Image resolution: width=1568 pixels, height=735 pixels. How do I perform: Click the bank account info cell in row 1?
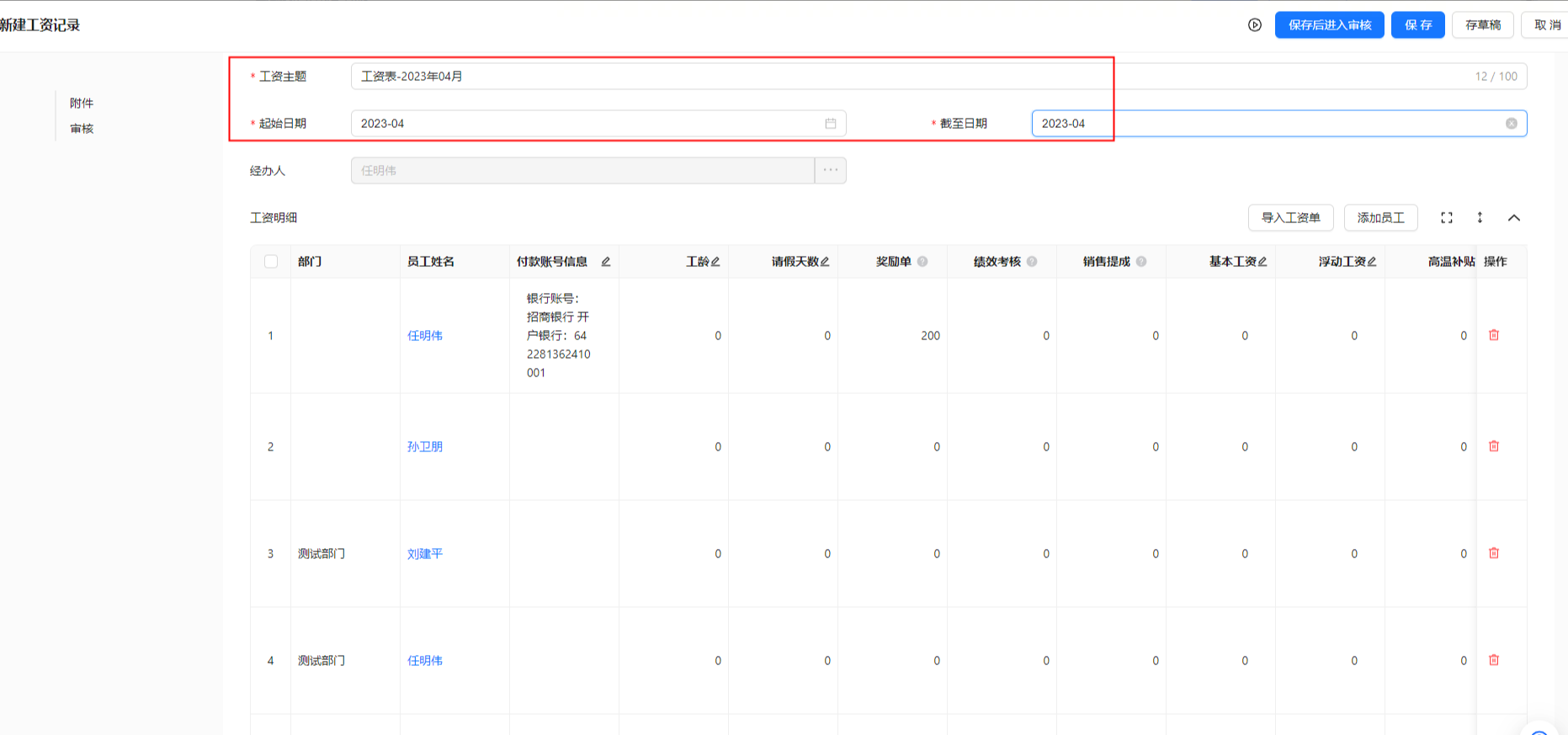[x=564, y=335]
